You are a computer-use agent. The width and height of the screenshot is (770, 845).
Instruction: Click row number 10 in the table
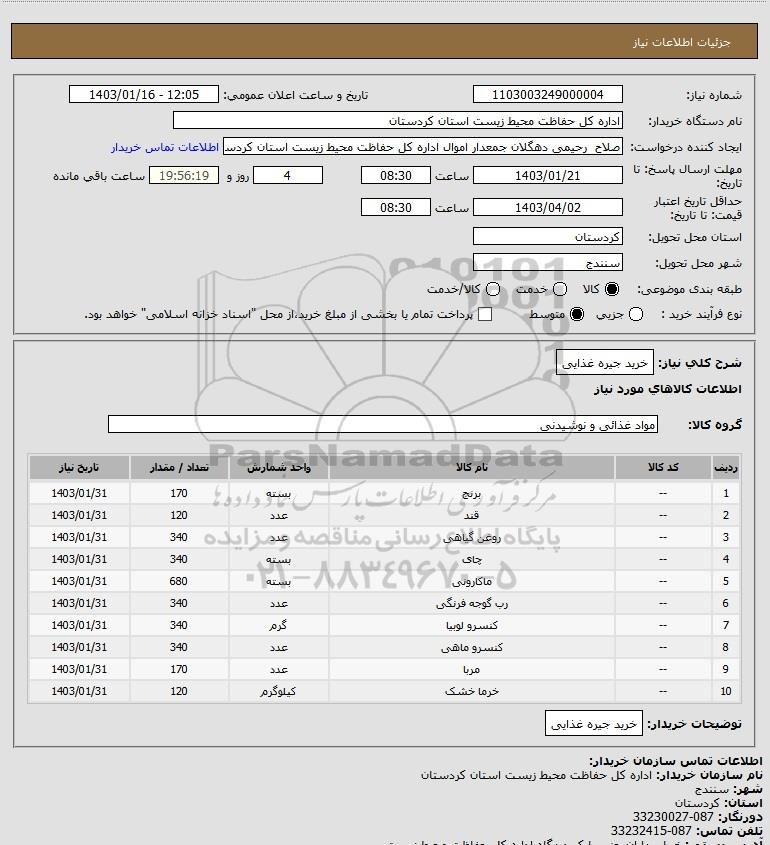[x=726, y=691]
